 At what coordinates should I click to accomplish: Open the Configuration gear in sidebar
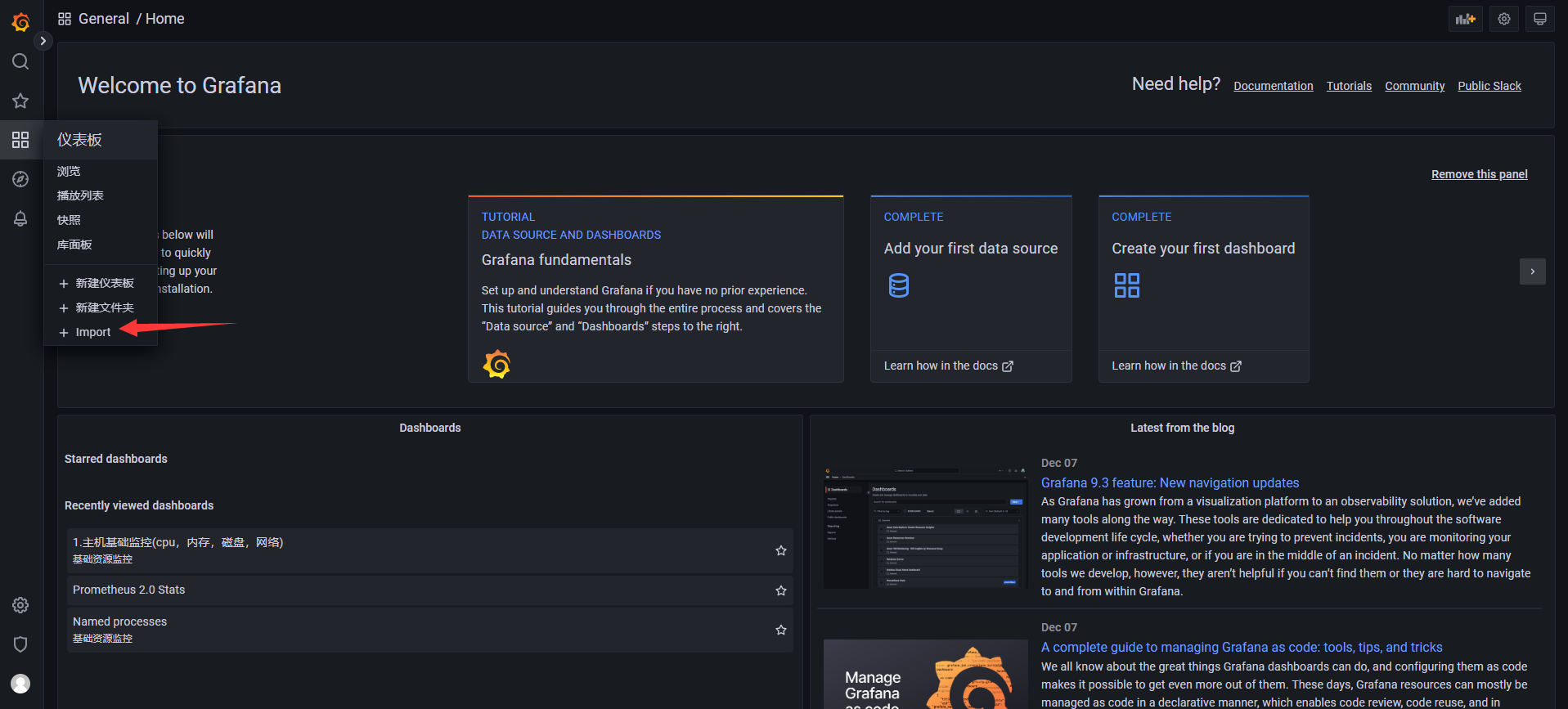click(x=20, y=605)
